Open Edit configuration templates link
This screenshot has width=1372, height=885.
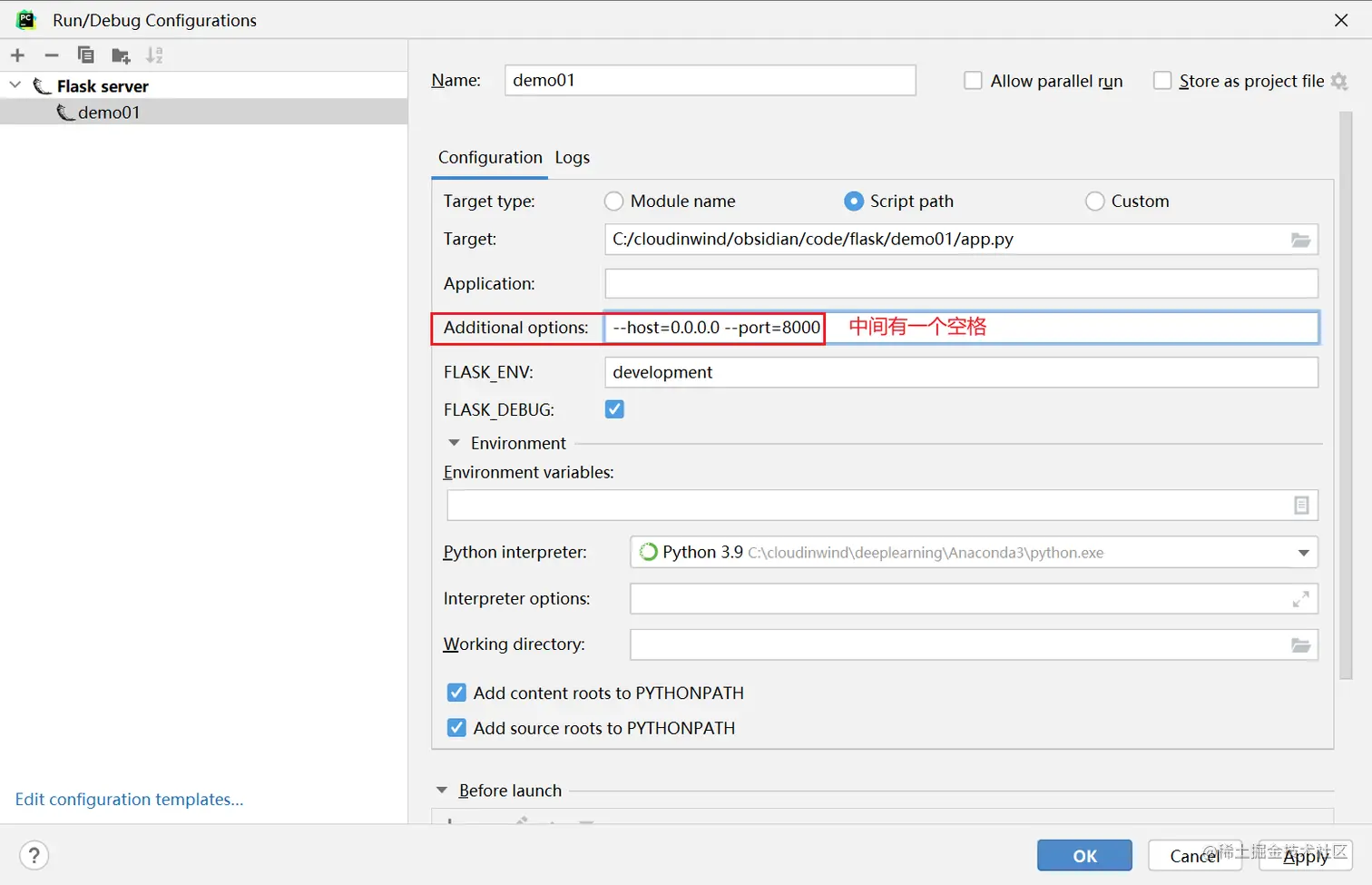(x=129, y=800)
